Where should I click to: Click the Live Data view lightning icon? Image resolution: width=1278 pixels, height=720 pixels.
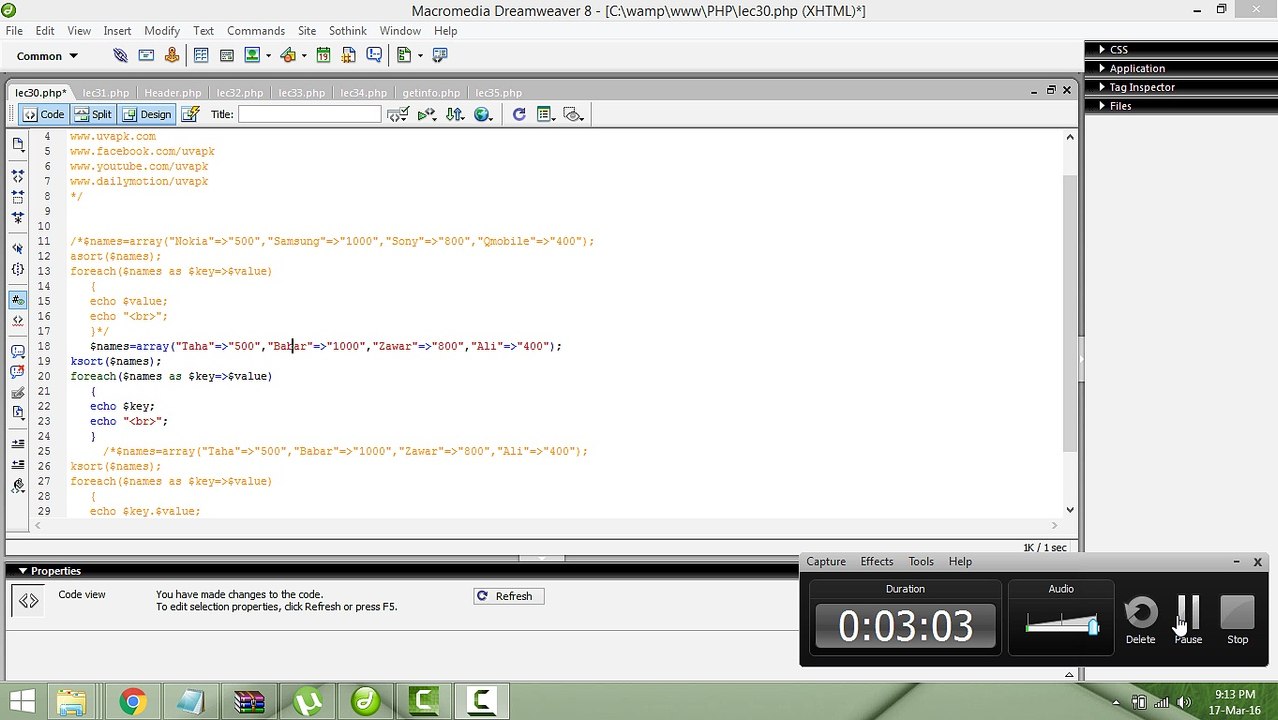[190, 114]
